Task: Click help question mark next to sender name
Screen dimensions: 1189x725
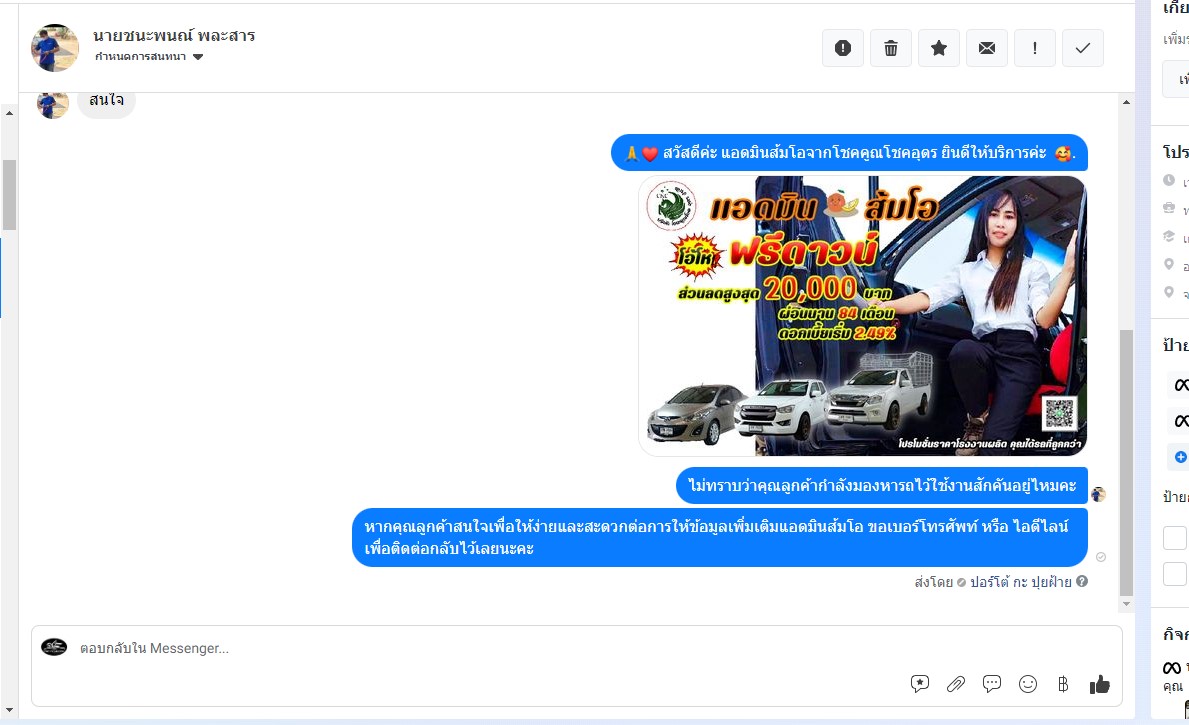Action: pyautogui.click(x=1082, y=581)
